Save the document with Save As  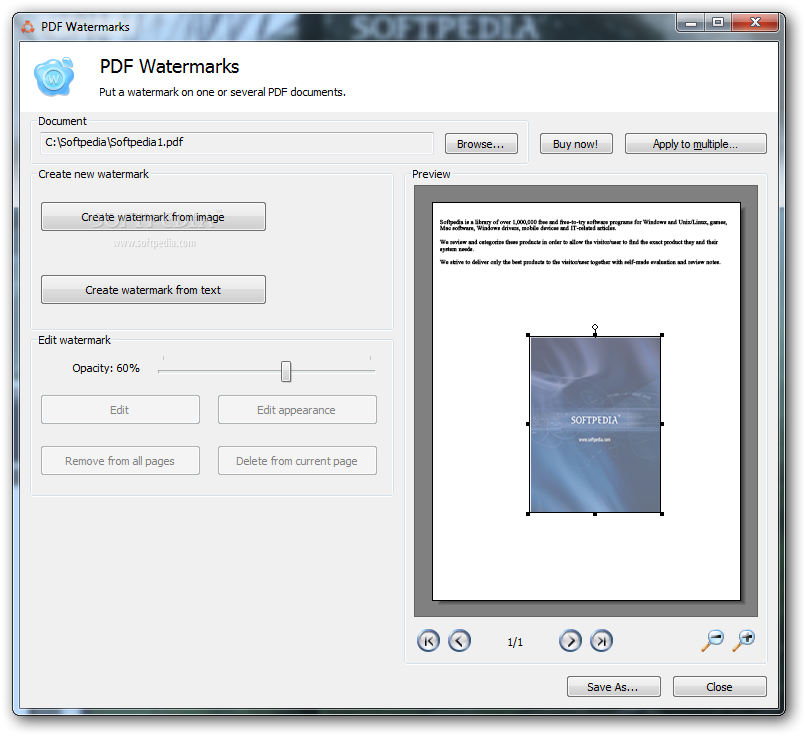tap(614, 687)
